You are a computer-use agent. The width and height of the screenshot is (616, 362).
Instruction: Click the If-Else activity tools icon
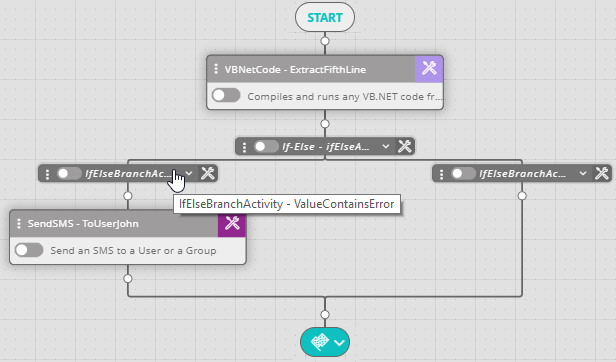[404, 146]
